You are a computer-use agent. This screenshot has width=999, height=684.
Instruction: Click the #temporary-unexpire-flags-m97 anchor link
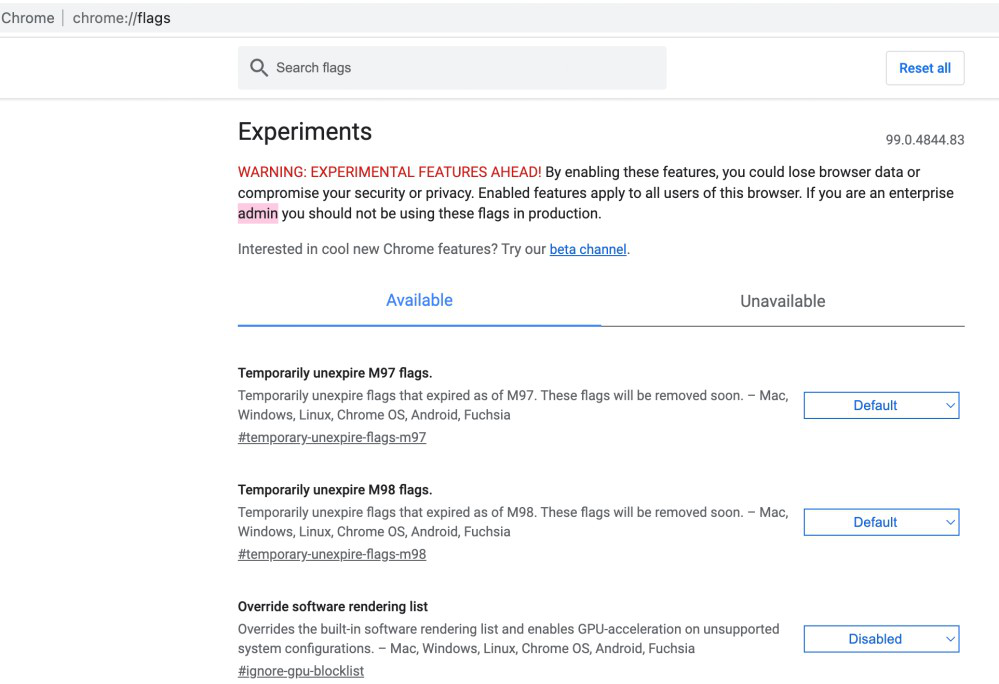pos(332,437)
